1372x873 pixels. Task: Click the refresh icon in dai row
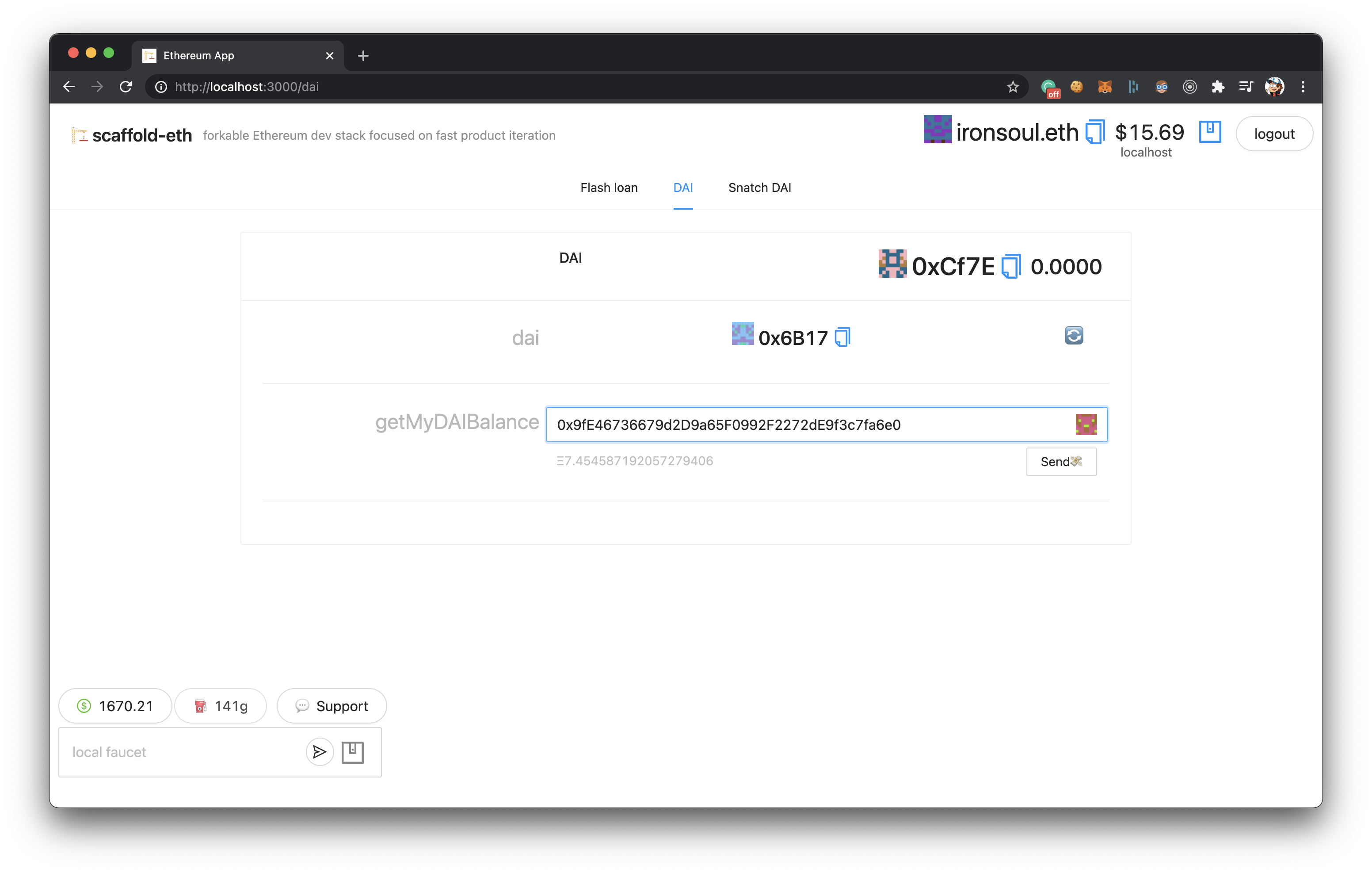pos(1074,335)
